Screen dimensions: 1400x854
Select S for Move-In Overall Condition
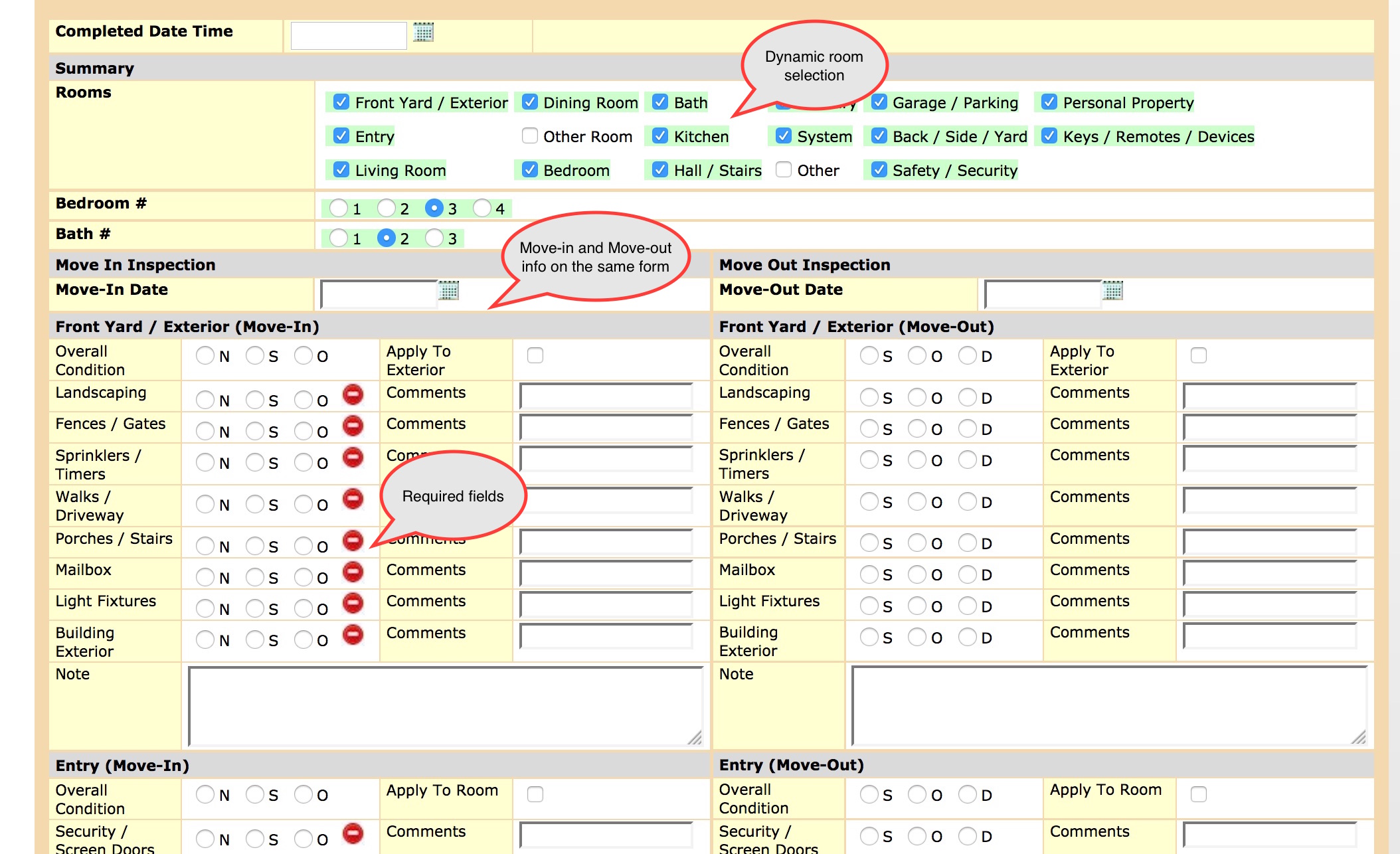coord(254,355)
